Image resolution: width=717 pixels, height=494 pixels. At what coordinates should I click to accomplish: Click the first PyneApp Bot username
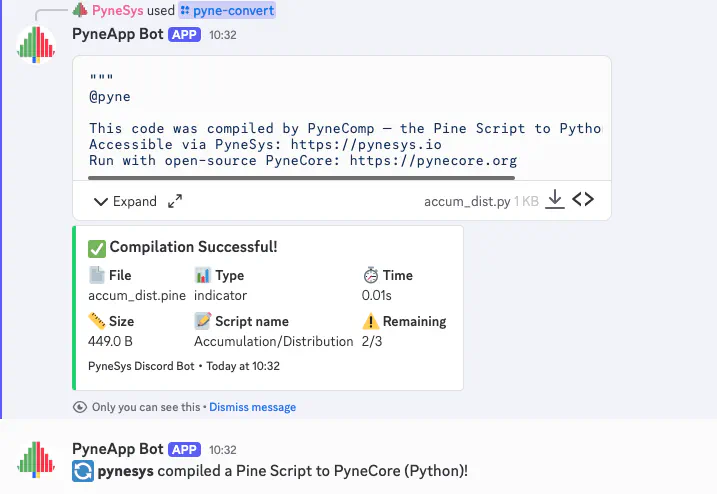pyautogui.click(x=117, y=34)
